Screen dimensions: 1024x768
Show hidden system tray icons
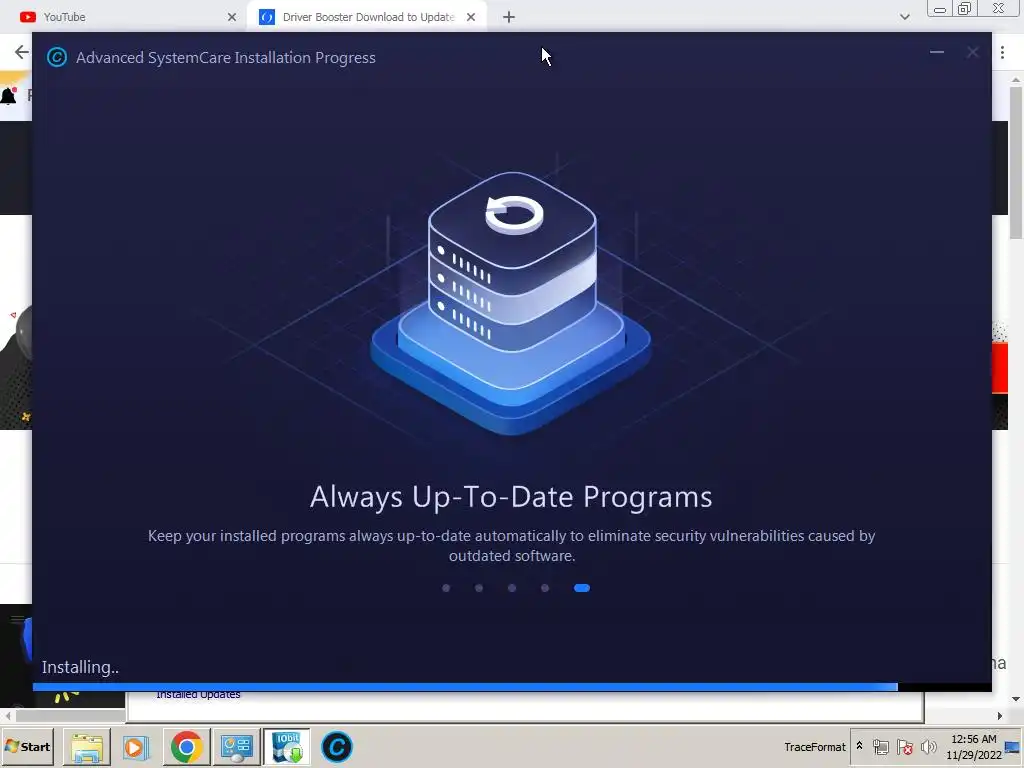(x=859, y=746)
